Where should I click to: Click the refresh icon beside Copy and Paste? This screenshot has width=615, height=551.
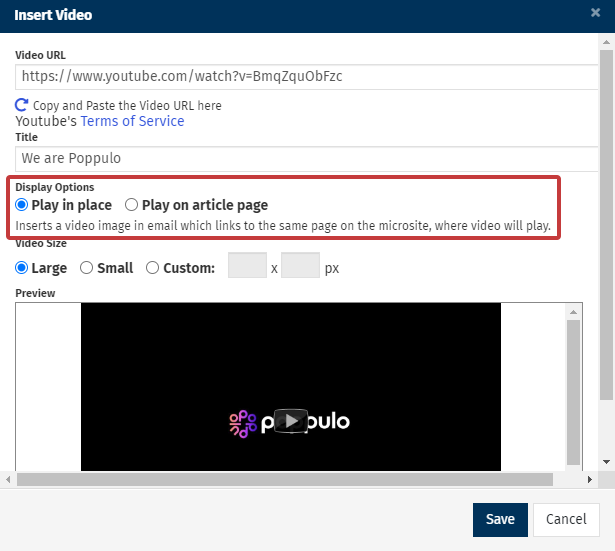click(22, 105)
